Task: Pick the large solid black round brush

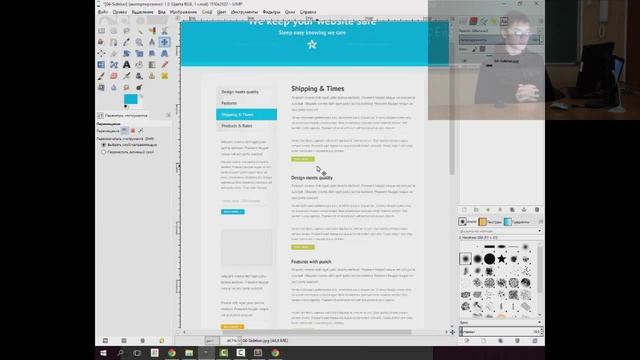Action: click(489, 258)
